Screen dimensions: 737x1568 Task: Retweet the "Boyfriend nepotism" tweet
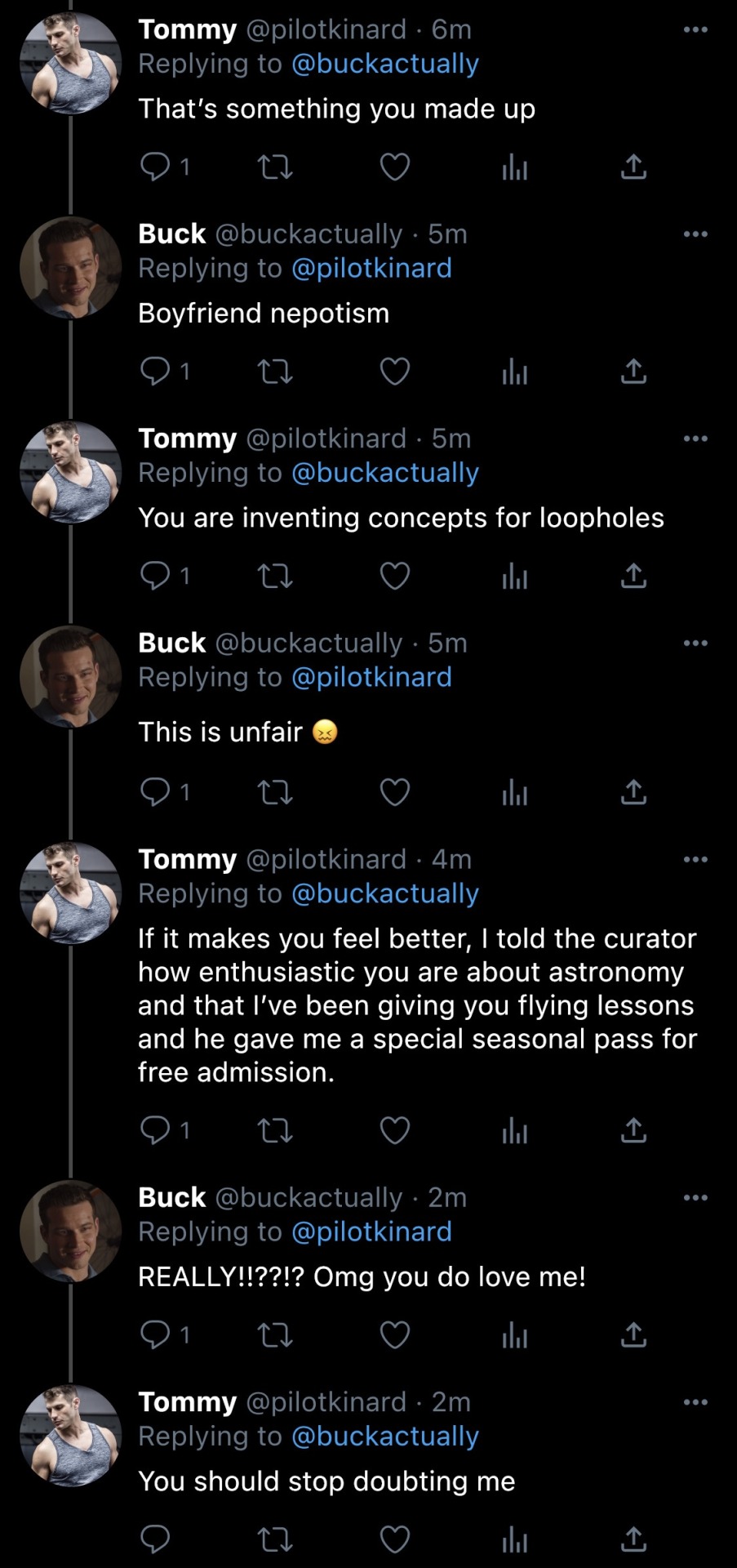point(275,372)
